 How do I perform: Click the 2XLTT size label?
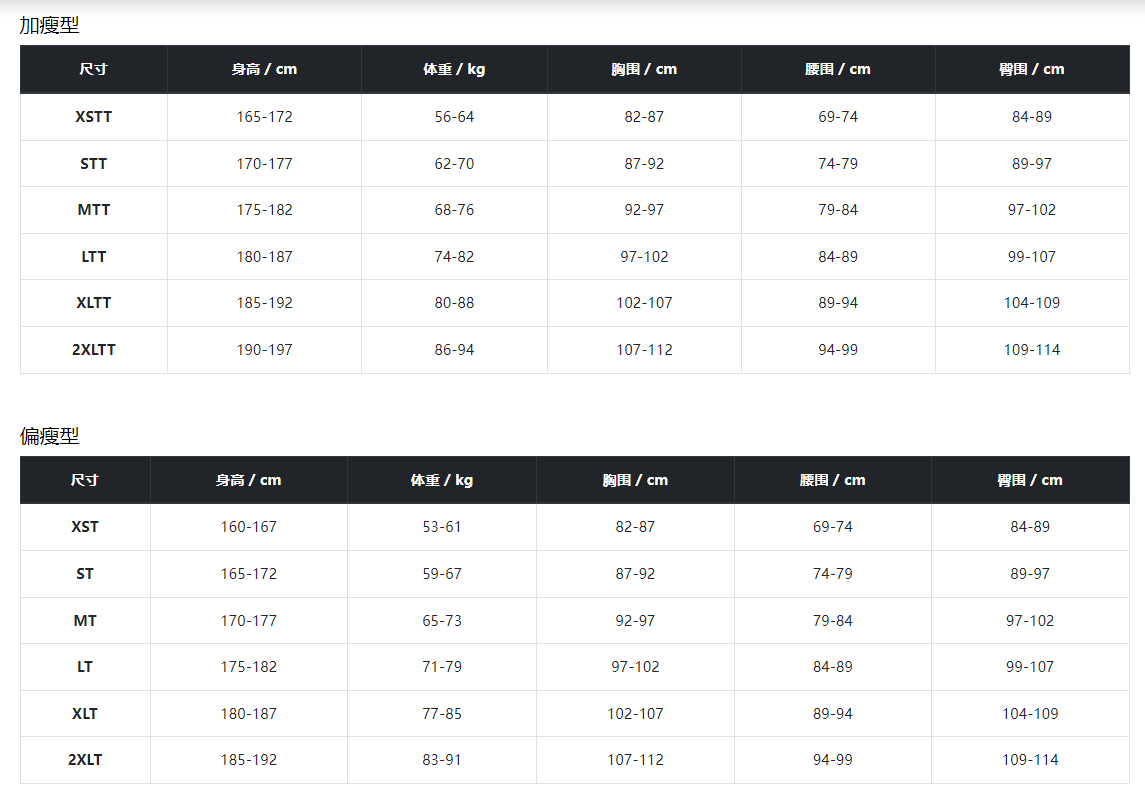pyautogui.click(x=94, y=350)
